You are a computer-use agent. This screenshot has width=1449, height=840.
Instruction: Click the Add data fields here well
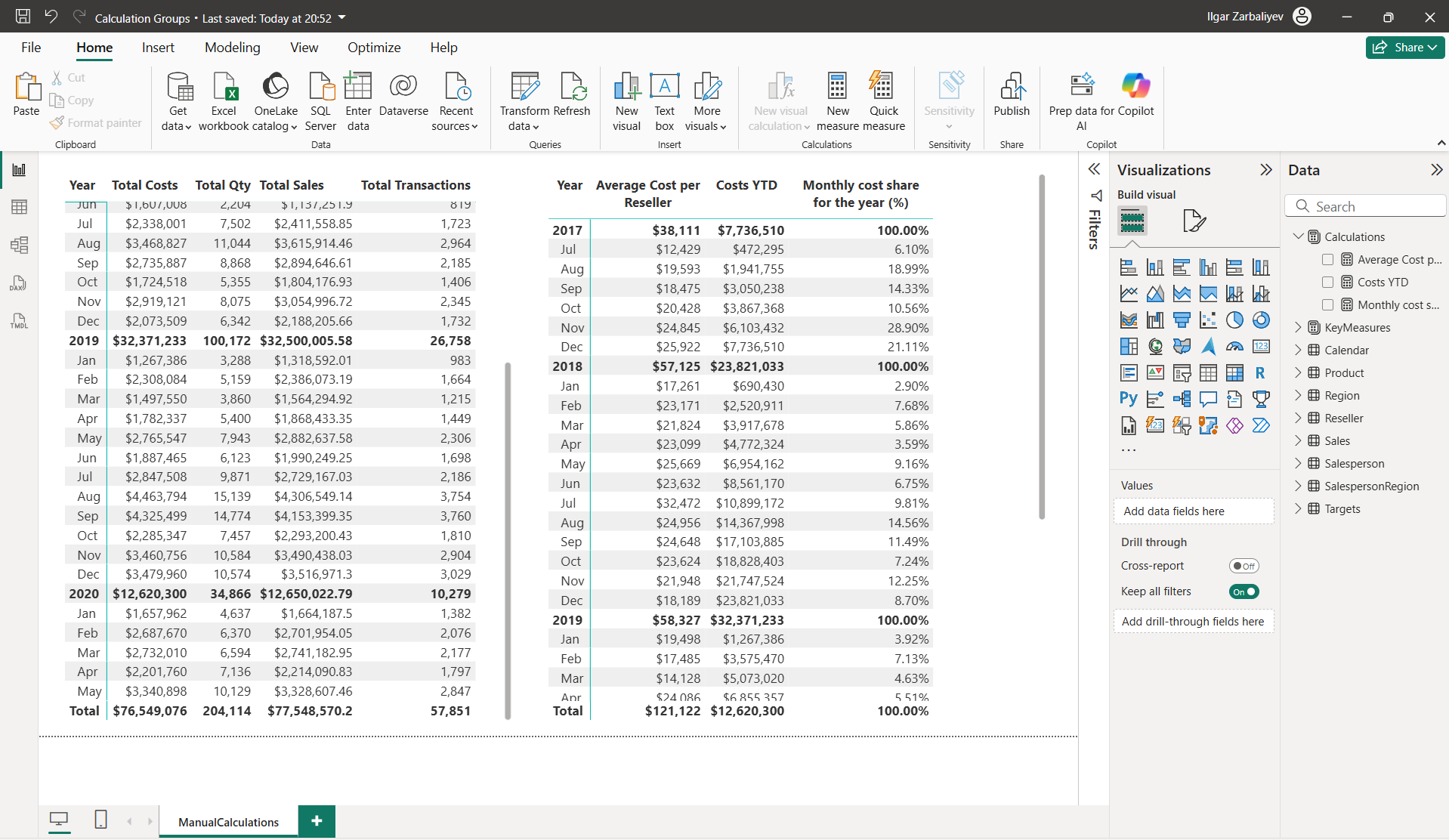1194,511
